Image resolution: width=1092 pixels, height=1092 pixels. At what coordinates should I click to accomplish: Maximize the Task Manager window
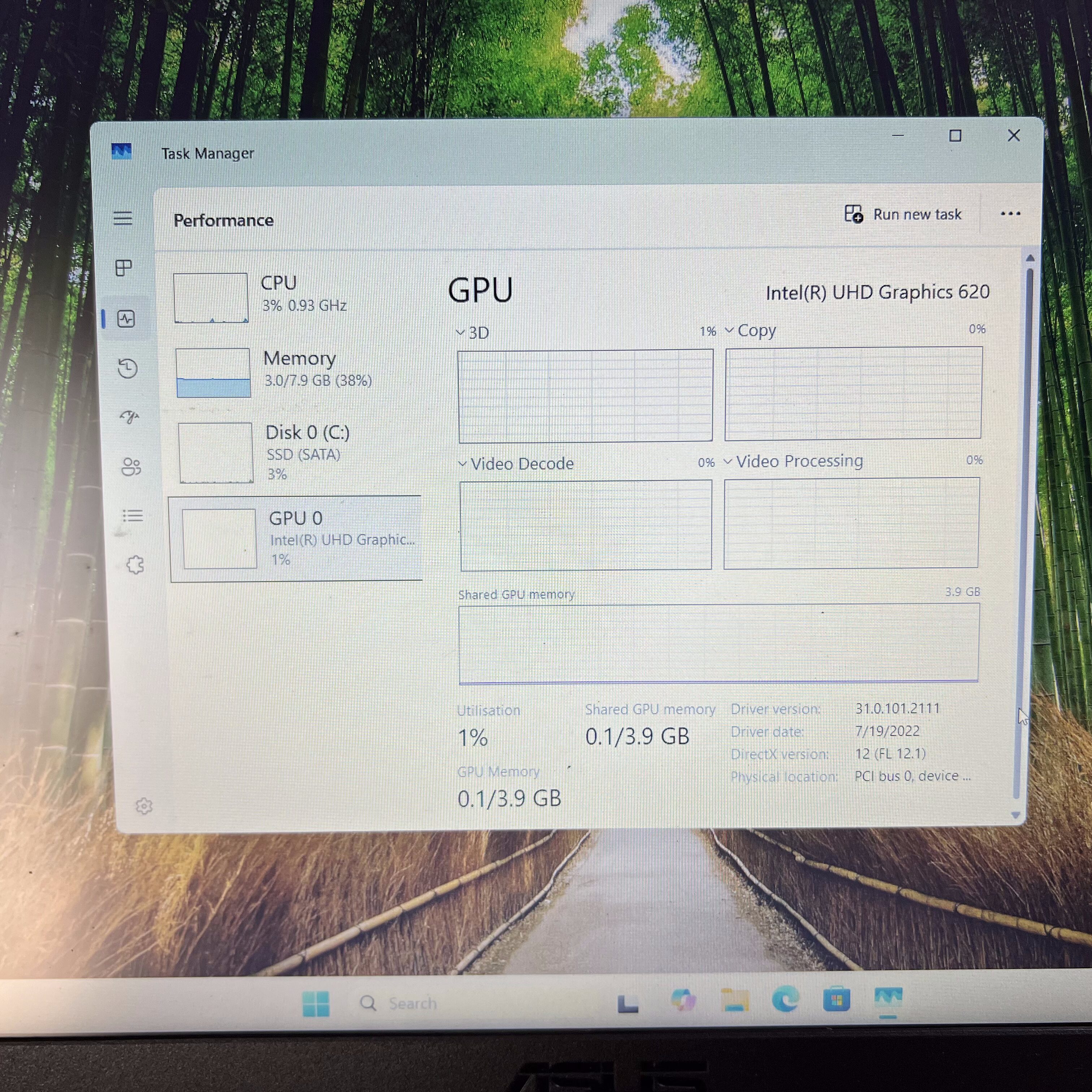point(955,136)
